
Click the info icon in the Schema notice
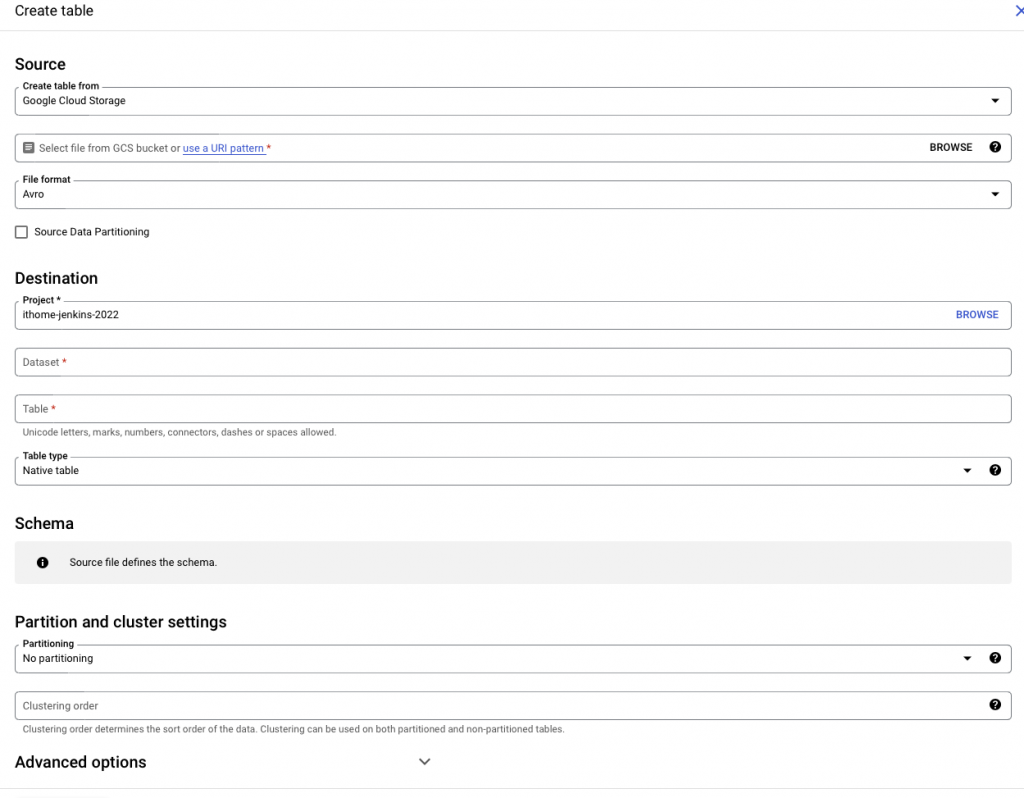(43, 563)
